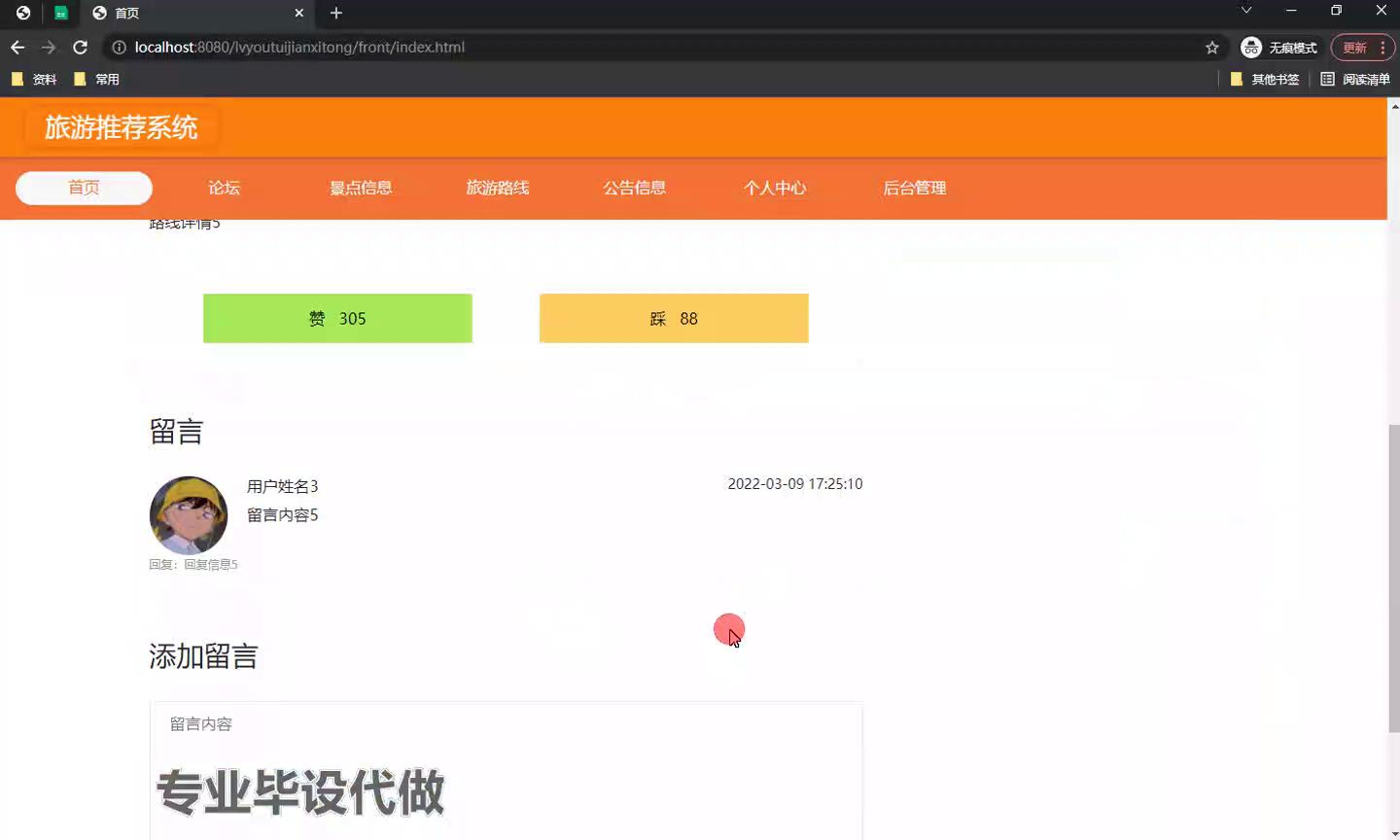1400x840 pixels.
Task: Open the 阅读清单 reading list
Action: 1355,79
